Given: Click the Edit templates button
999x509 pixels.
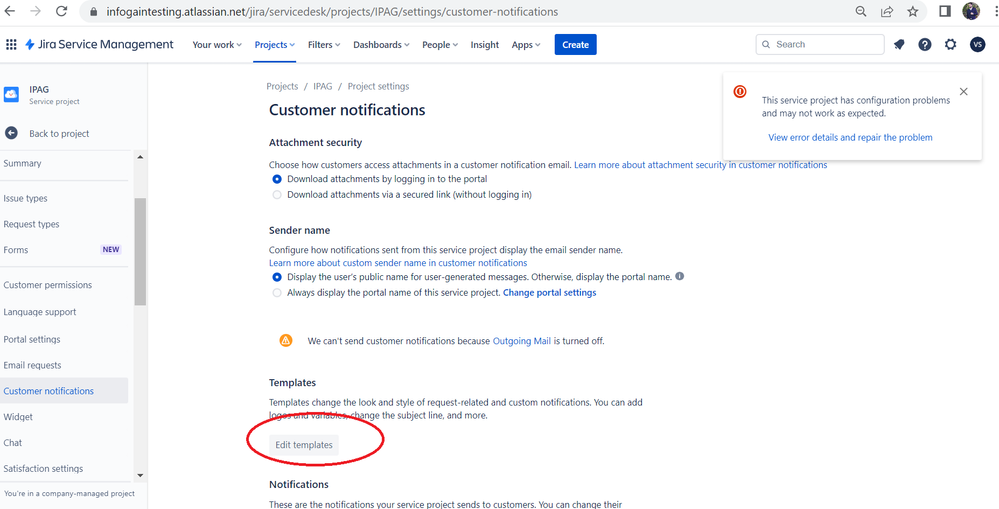Looking at the screenshot, I should click(x=304, y=445).
